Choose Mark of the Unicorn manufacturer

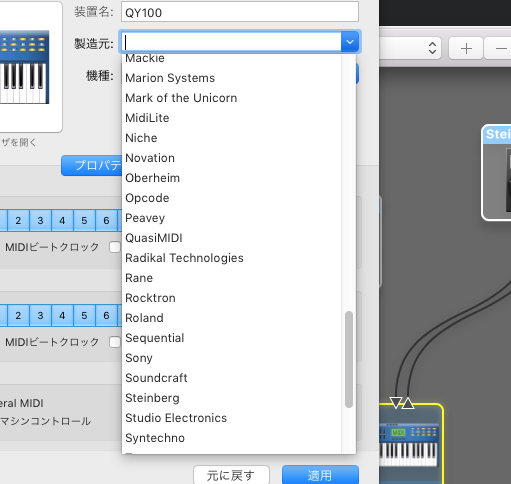pyautogui.click(x=232, y=98)
